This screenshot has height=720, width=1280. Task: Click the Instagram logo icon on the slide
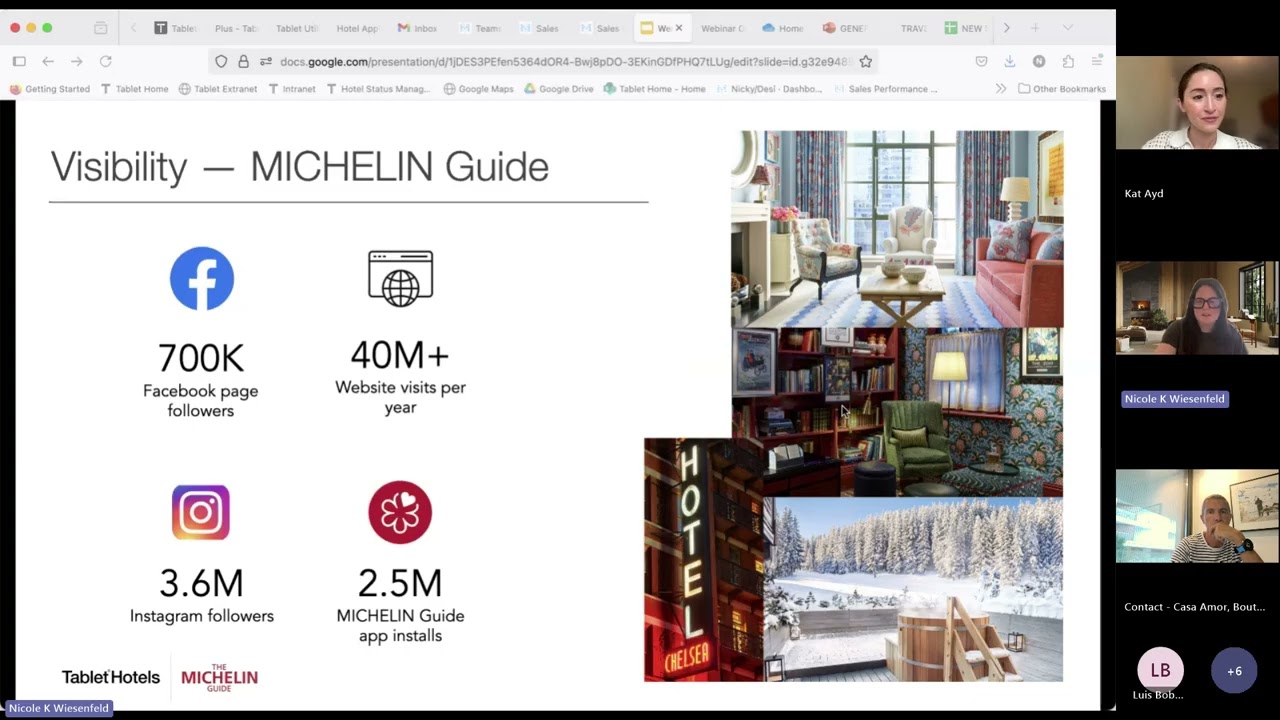(201, 512)
